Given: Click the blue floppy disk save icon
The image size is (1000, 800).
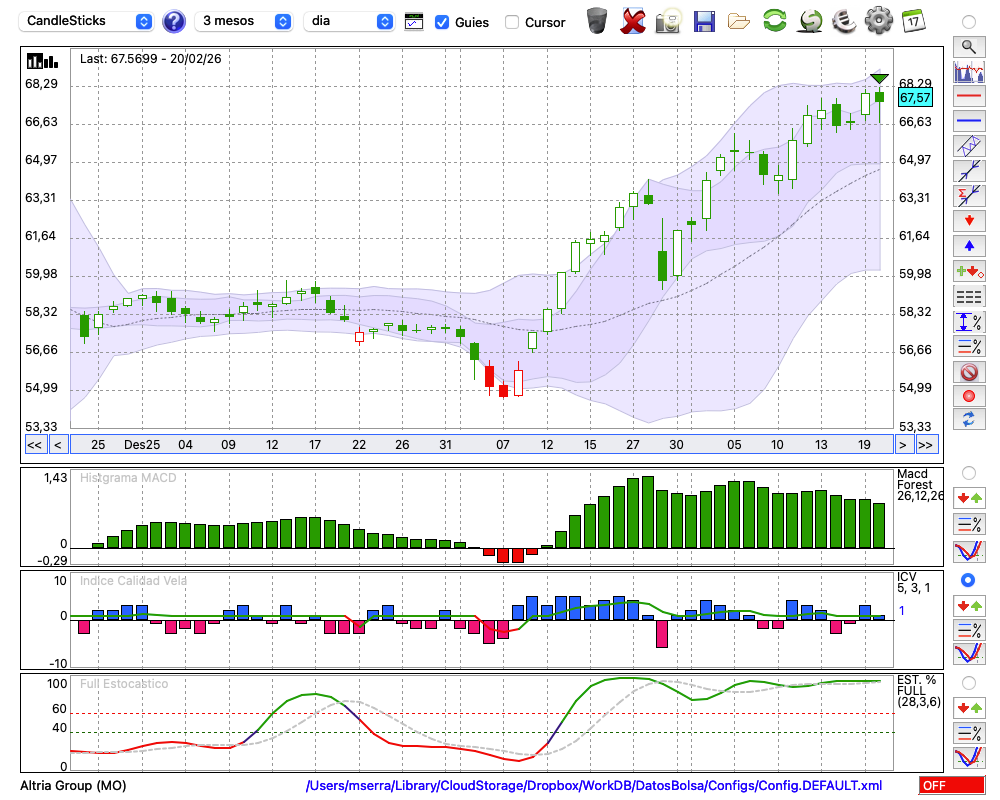Looking at the screenshot, I should [x=704, y=20].
